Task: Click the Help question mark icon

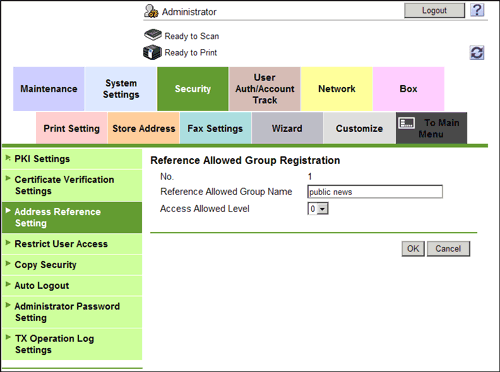Action: point(477,10)
